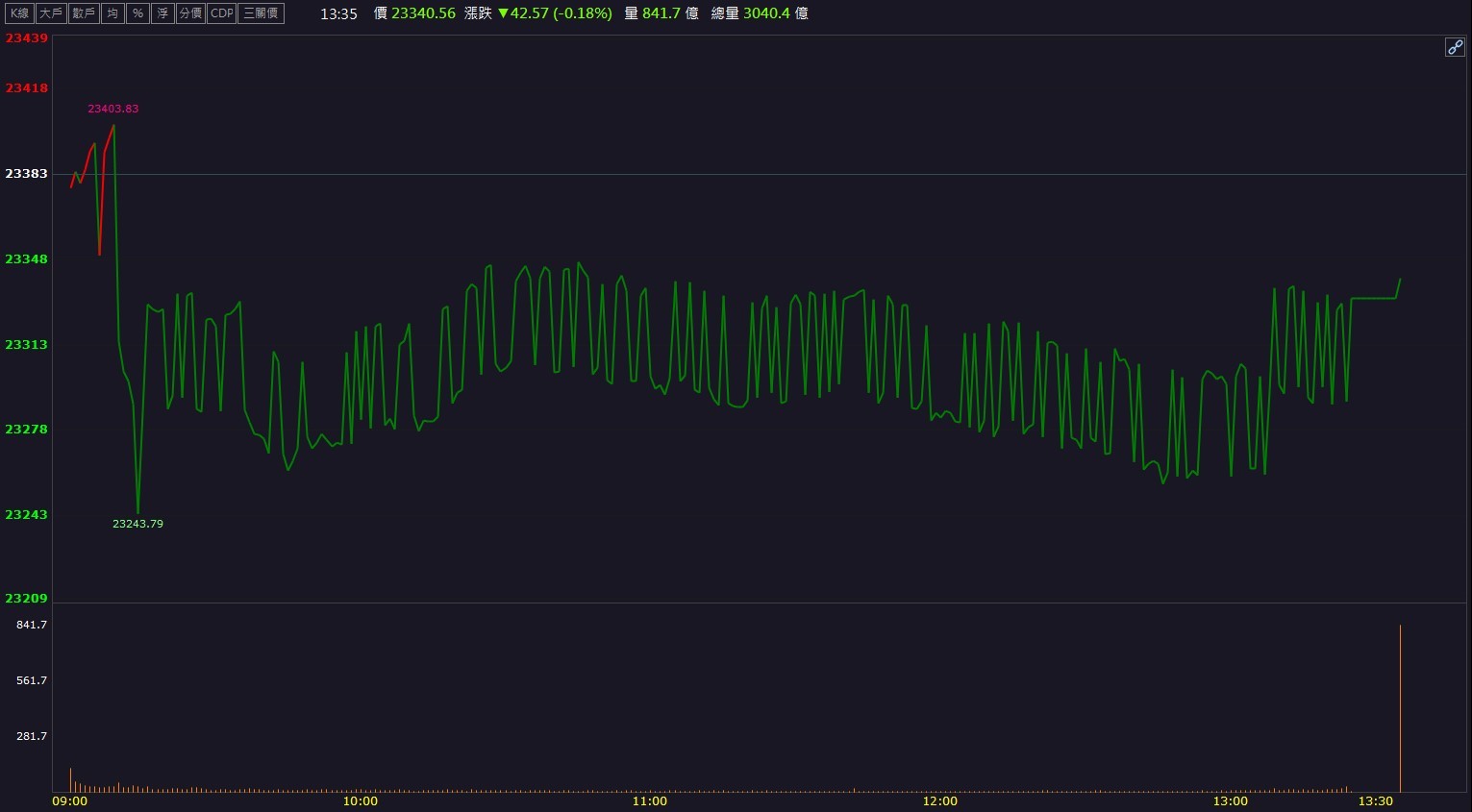1472x812 pixels.
Task: Click the ▼42.57 (-0.18%) change value
Action: pyautogui.click(x=555, y=13)
